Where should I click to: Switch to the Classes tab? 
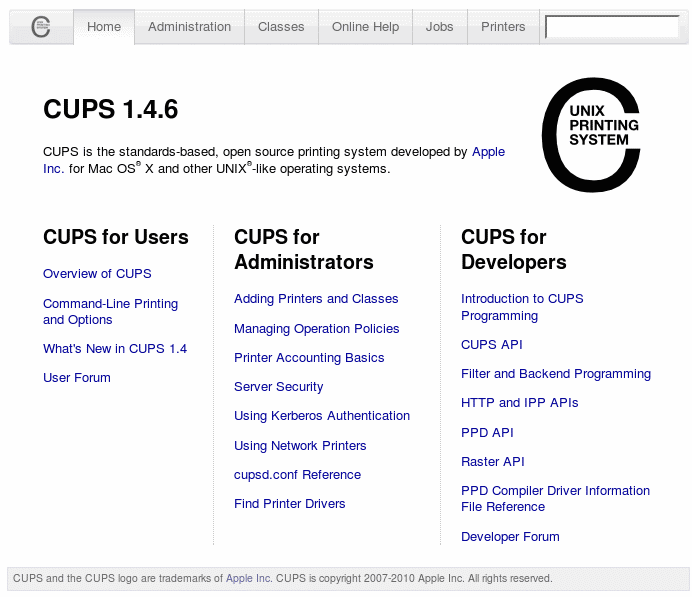pyautogui.click(x=281, y=27)
